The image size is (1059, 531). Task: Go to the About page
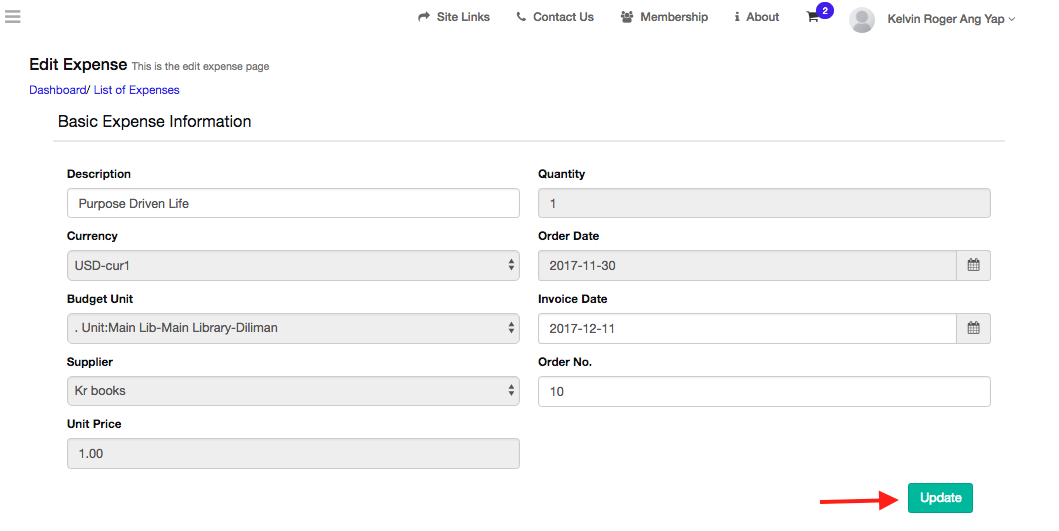point(756,17)
